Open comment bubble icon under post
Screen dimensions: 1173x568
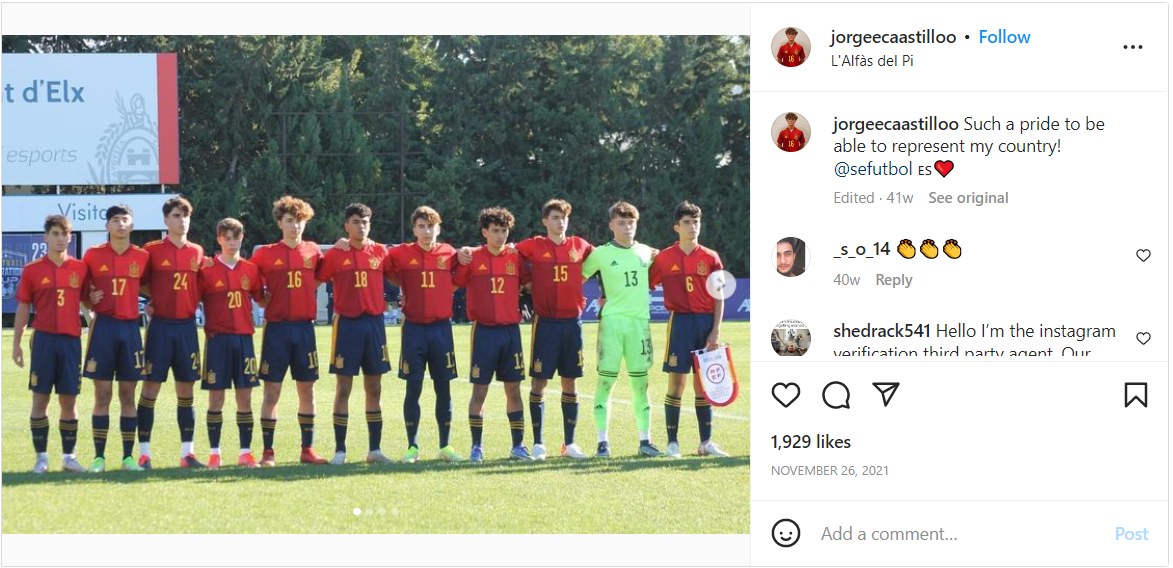point(836,394)
